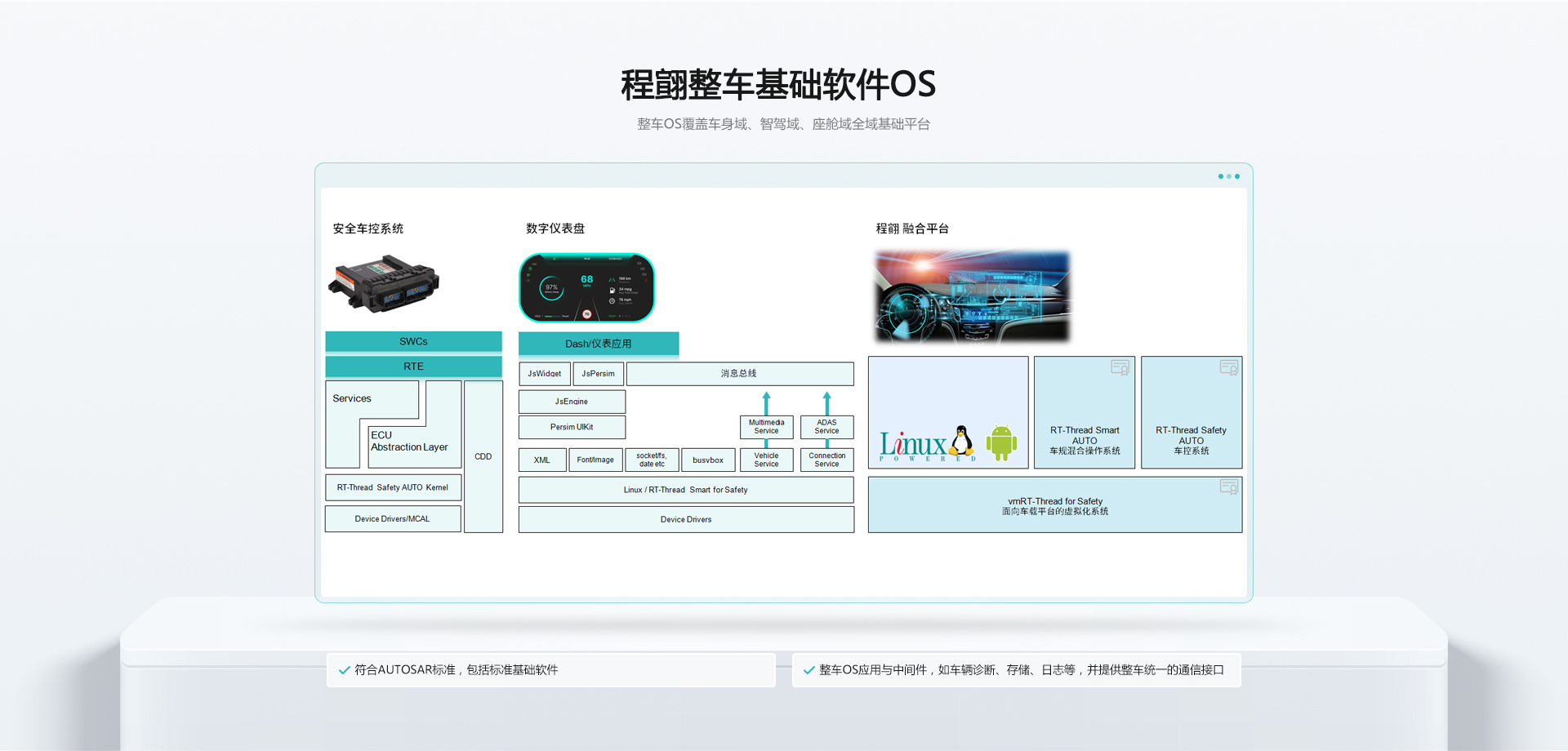Click the green Android robot logo
Image resolution: width=1568 pixels, height=751 pixels.
click(x=1001, y=442)
